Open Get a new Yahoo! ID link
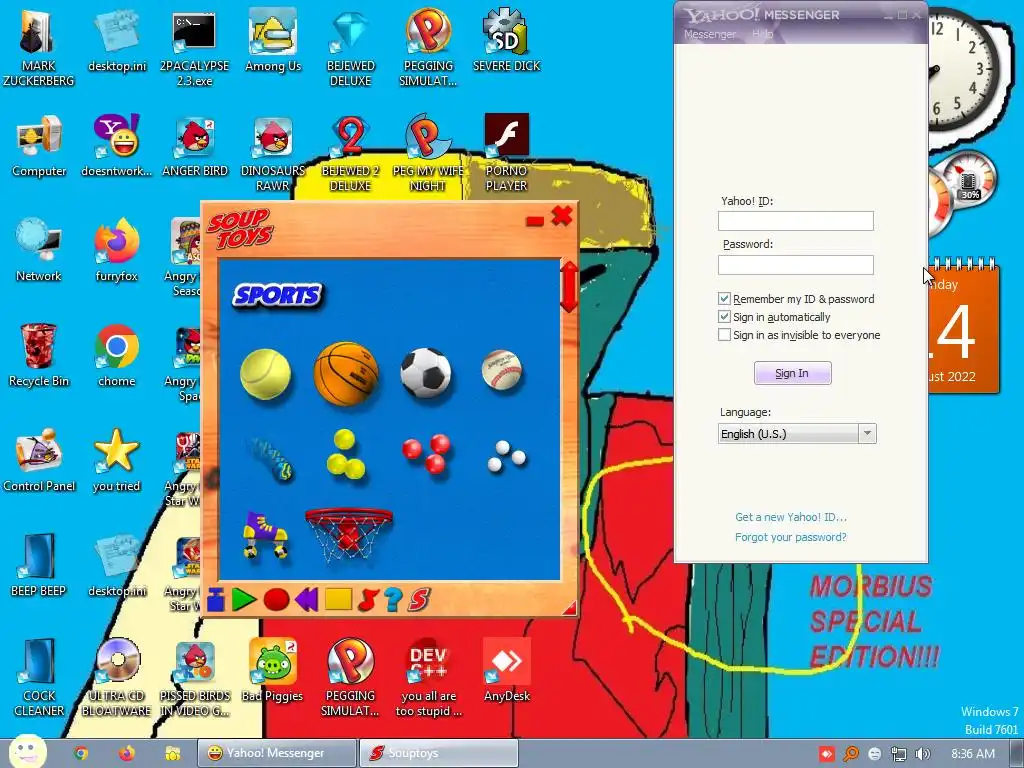The width and height of the screenshot is (1024, 768). [791, 517]
